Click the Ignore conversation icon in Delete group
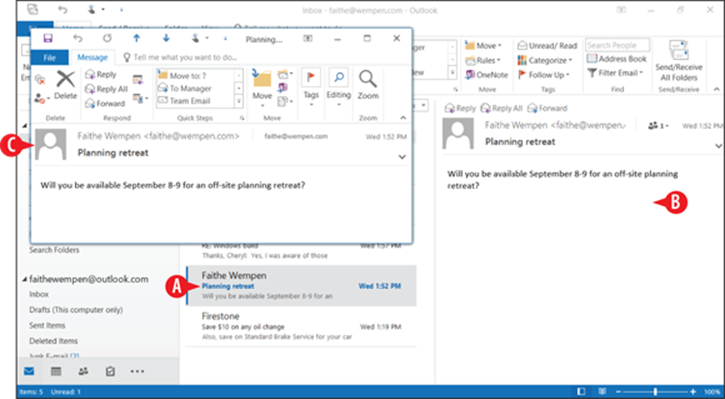This screenshot has height=399, width=725. (x=40, y=80)
